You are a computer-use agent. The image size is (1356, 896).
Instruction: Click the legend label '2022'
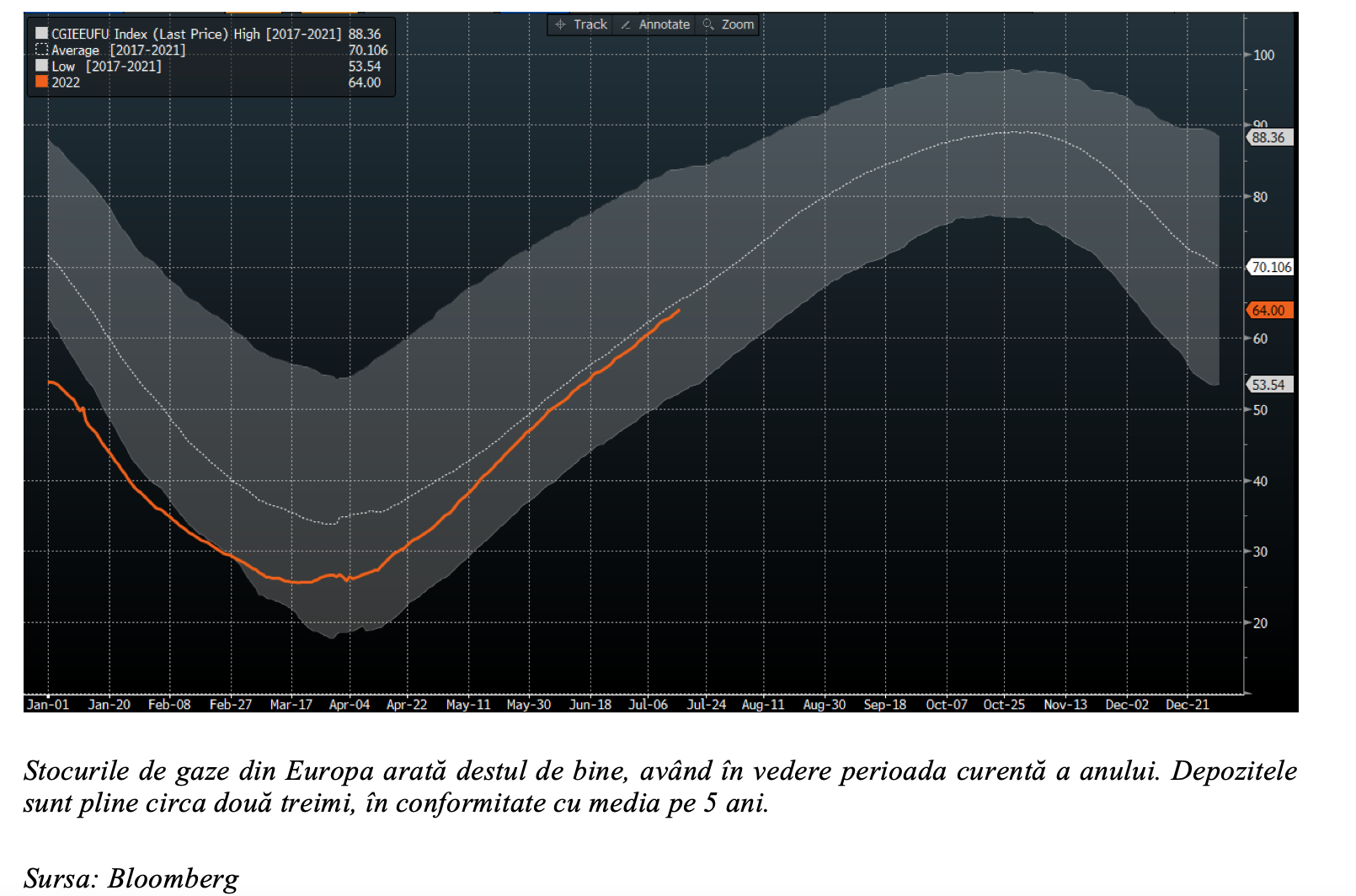[66, 82]
